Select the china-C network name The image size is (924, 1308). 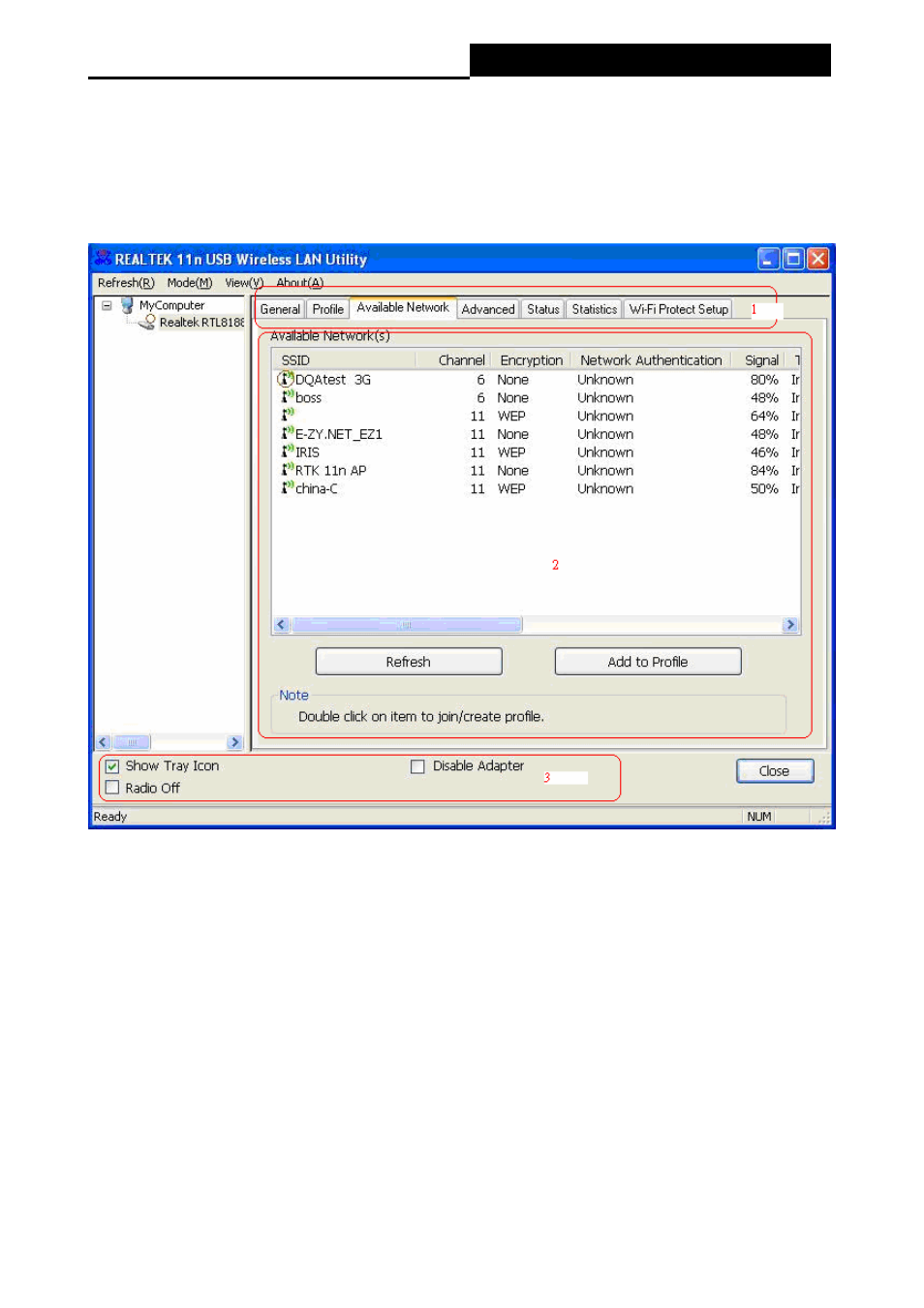click(317, 489)
